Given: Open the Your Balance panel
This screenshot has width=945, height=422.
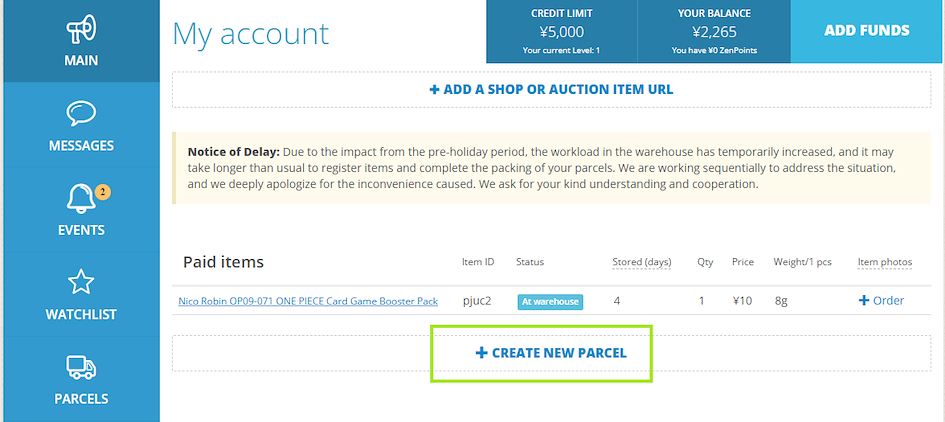Looking at the screenshot, I should tap(714, 31).
